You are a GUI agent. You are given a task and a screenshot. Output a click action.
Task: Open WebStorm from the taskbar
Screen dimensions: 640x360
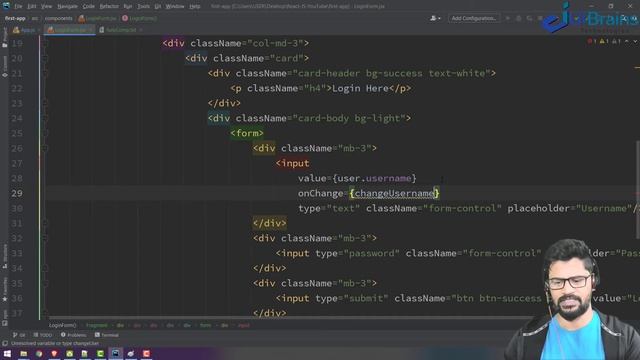coord(116,354)
